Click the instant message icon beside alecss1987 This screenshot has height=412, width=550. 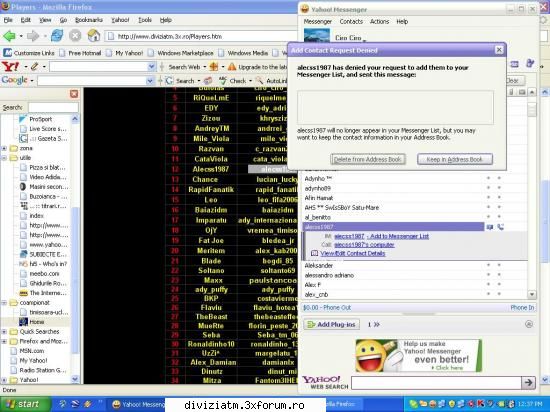click(x=490, y=227)
